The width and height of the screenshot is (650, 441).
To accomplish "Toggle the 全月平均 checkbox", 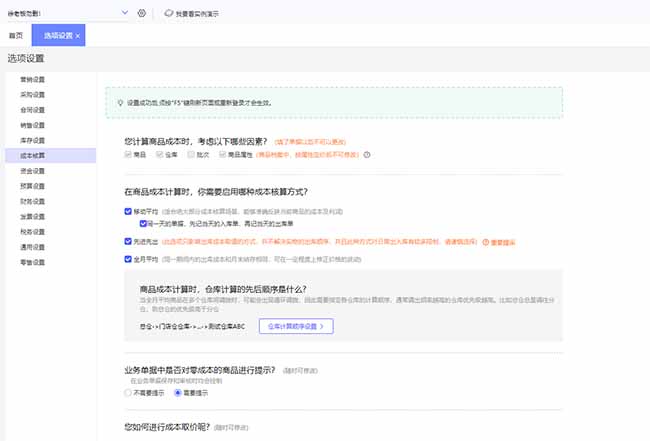I will [128, 258].
